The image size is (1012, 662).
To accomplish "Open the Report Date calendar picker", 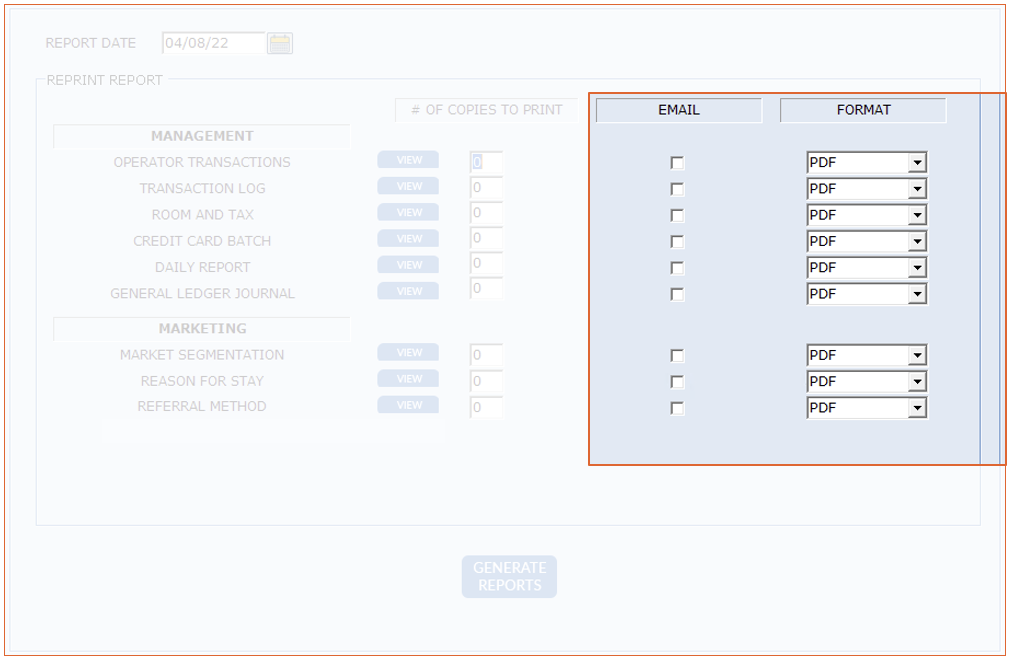I will pyautogui.click(x=280, y=43).
